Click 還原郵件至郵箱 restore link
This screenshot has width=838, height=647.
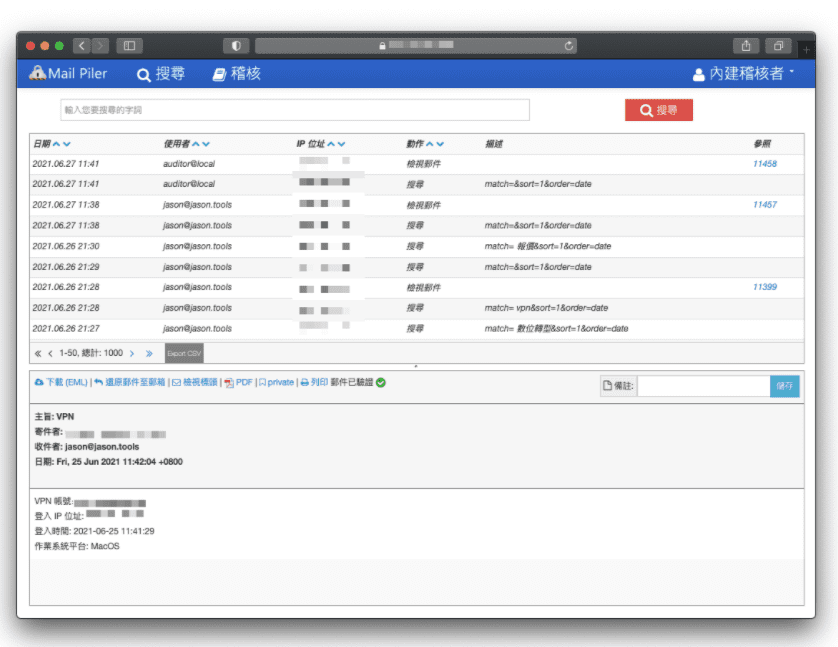click(130, 382)
